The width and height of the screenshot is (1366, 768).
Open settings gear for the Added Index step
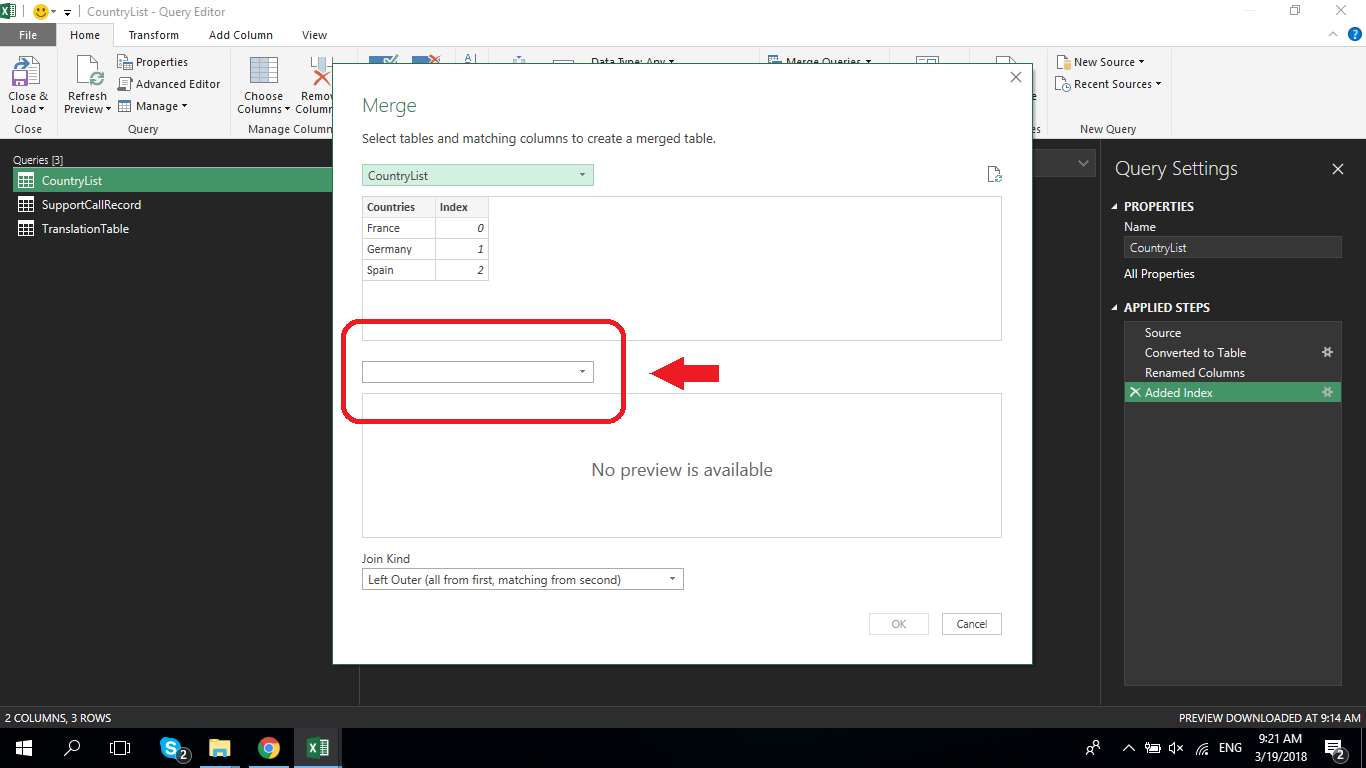click(x=1327, y=392)
